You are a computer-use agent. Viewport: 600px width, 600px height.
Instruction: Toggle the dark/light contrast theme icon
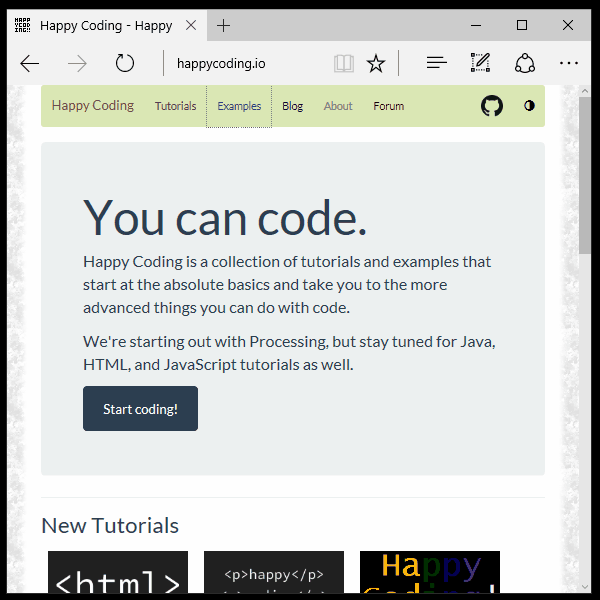pos(529,106)
